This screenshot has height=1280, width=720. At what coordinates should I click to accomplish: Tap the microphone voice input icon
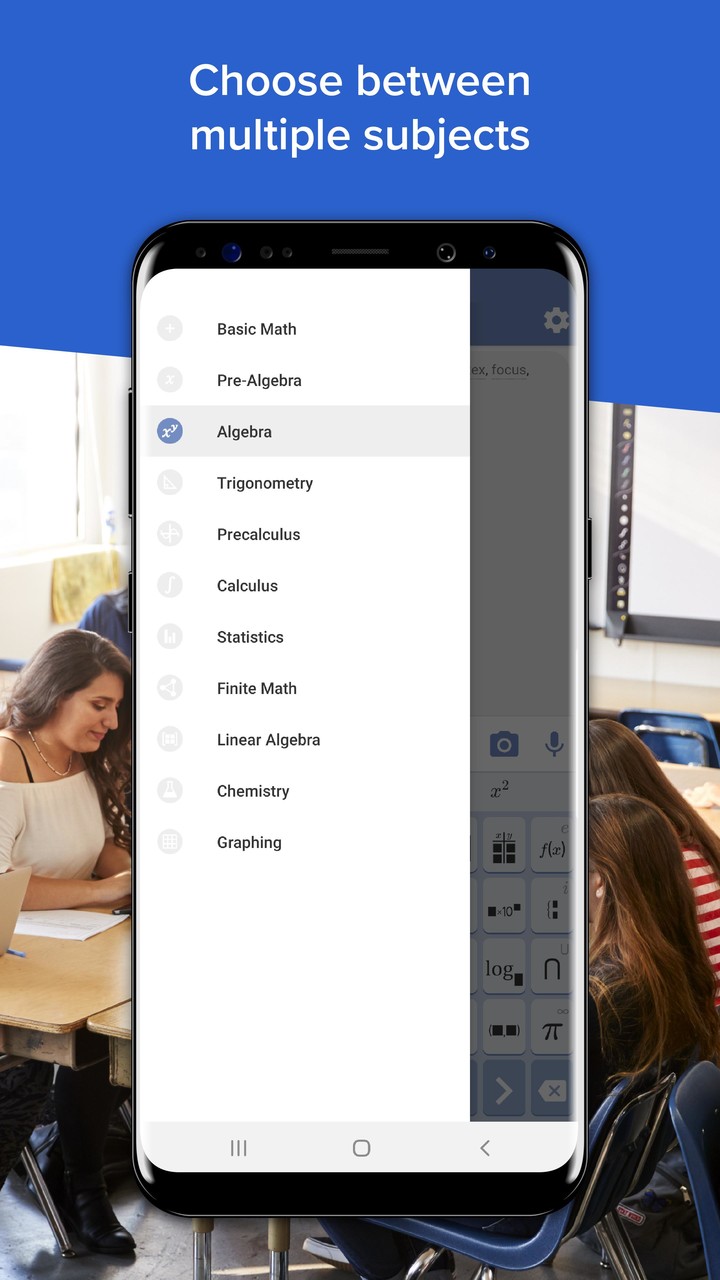[x=554, y=744]
